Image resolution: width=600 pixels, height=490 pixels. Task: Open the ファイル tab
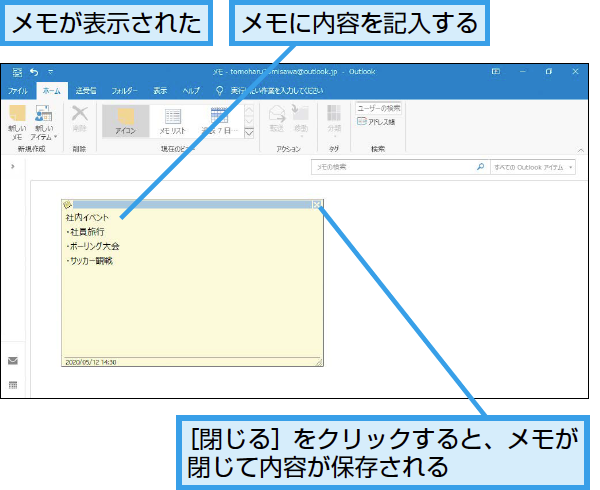(x=18, y=91)
